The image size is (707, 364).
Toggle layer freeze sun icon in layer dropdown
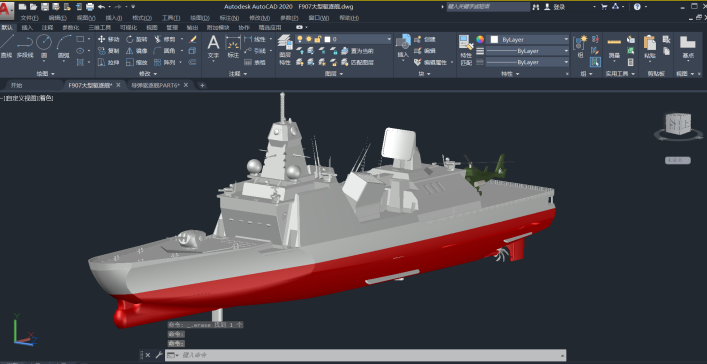point(309,39)
